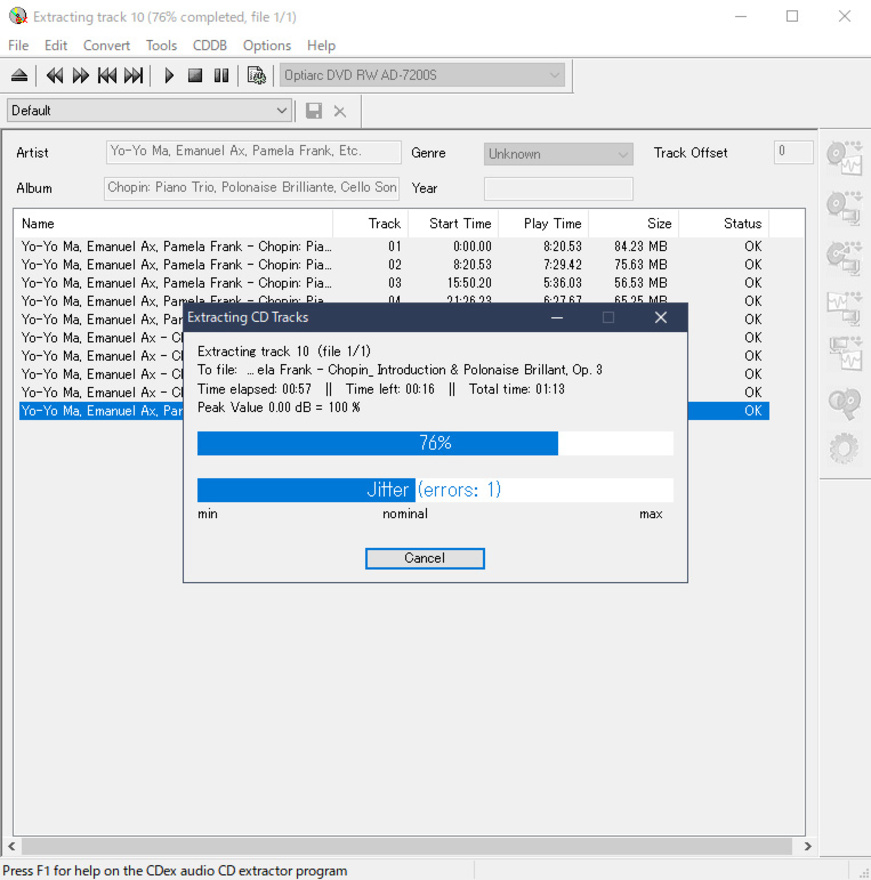This screenshot has width=871, height=880.
Task: Click the Artist text field
Action: [x=254, y=152]
